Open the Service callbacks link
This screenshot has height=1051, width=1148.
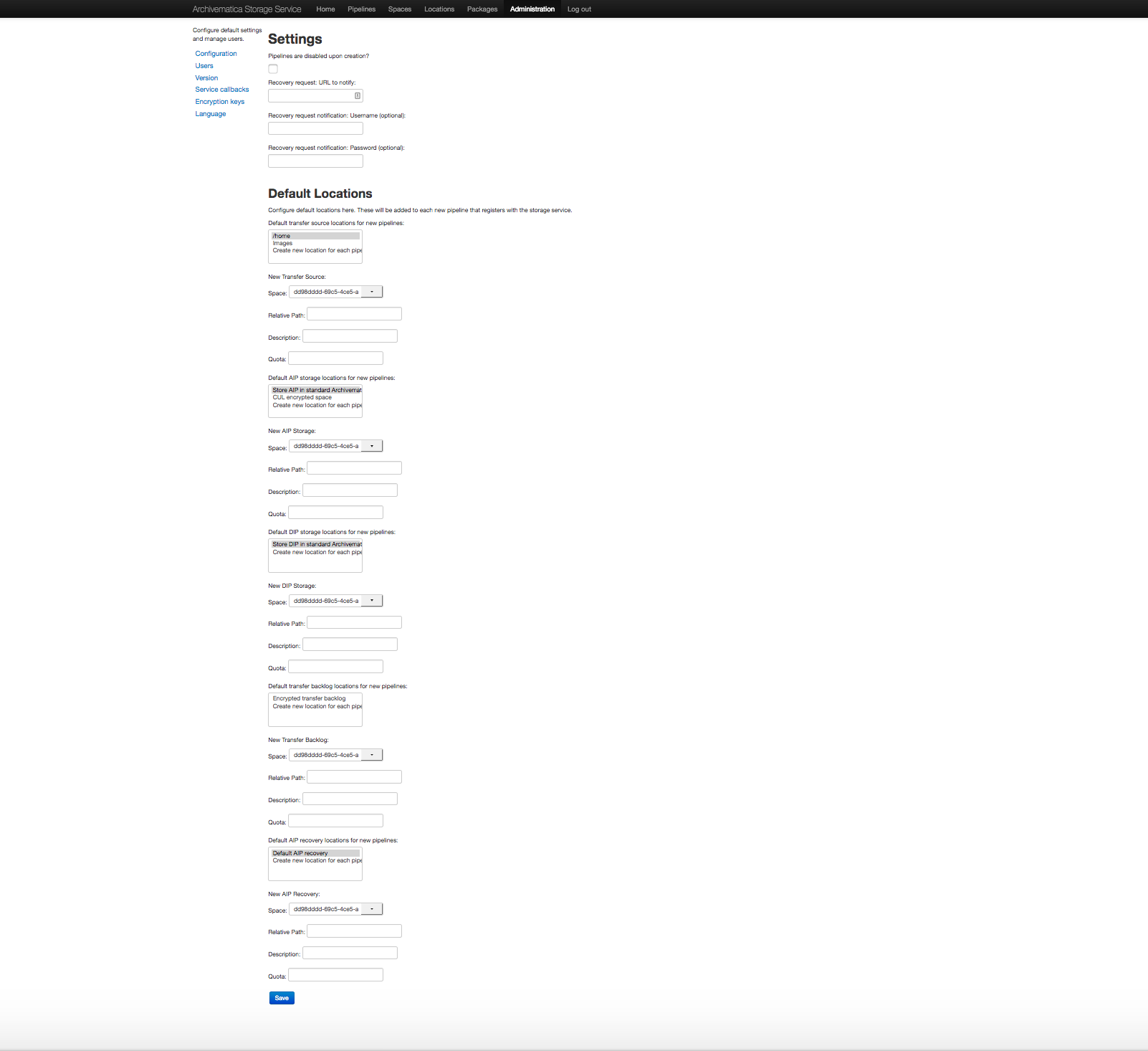[x=222, y=90]
